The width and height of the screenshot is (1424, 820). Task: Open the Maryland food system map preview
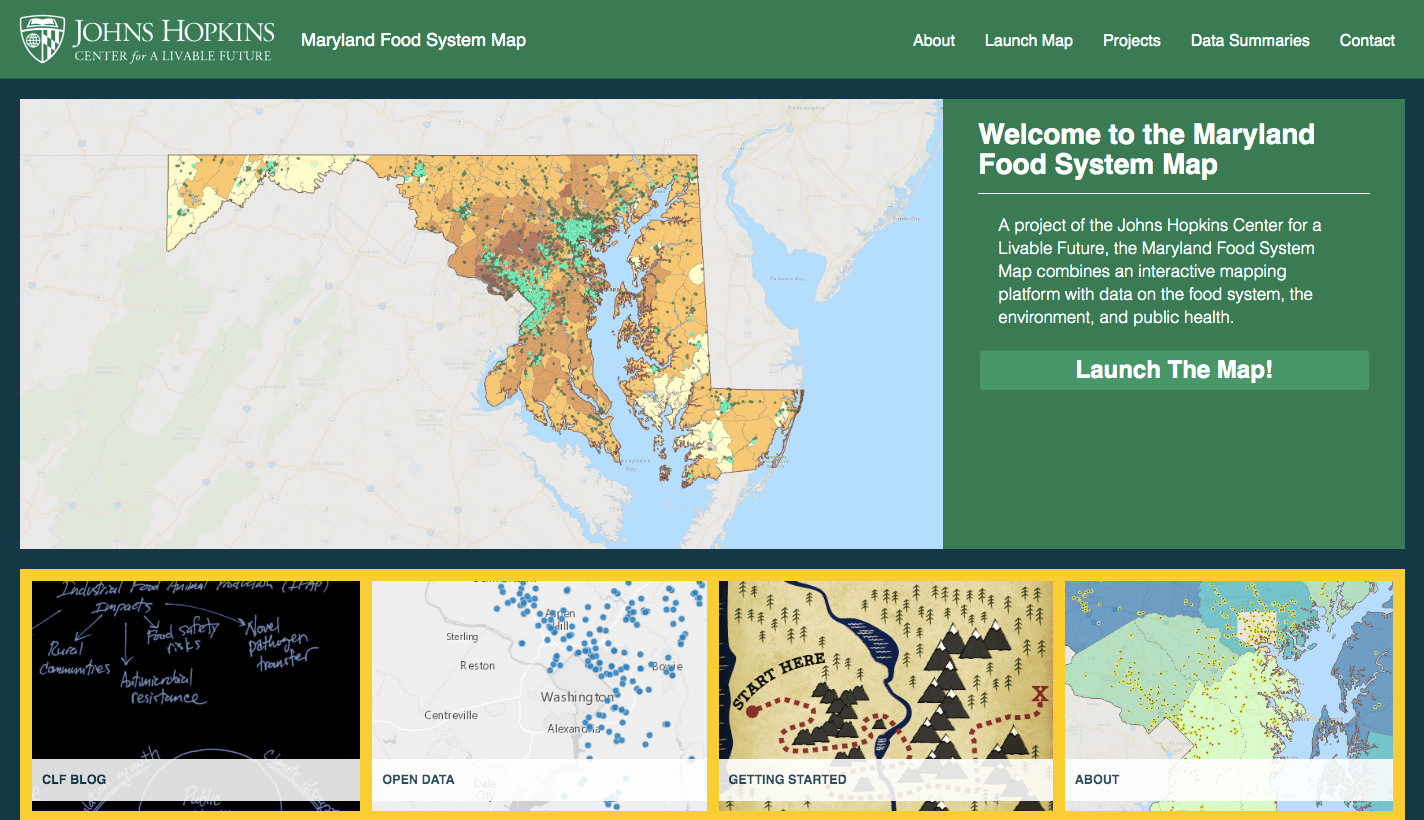481,324
